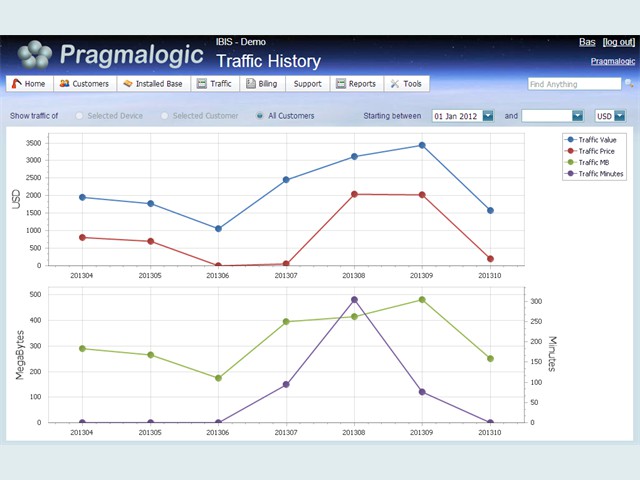Viewport: 640px width, 480px height.
Task: Click Traffic MB point at 201309
Action: pos(422,300)
